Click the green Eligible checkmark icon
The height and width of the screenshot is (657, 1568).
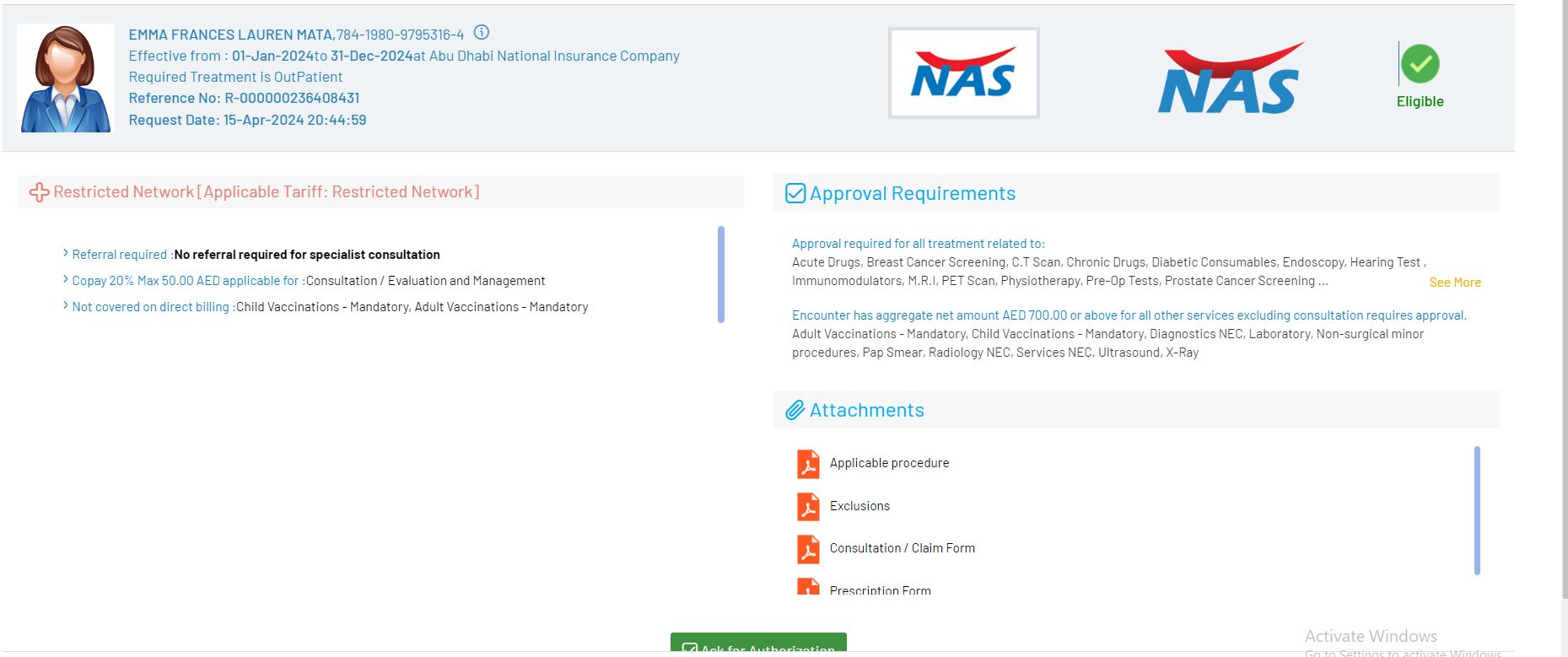pyautogui.click(x=1420, y=64)
